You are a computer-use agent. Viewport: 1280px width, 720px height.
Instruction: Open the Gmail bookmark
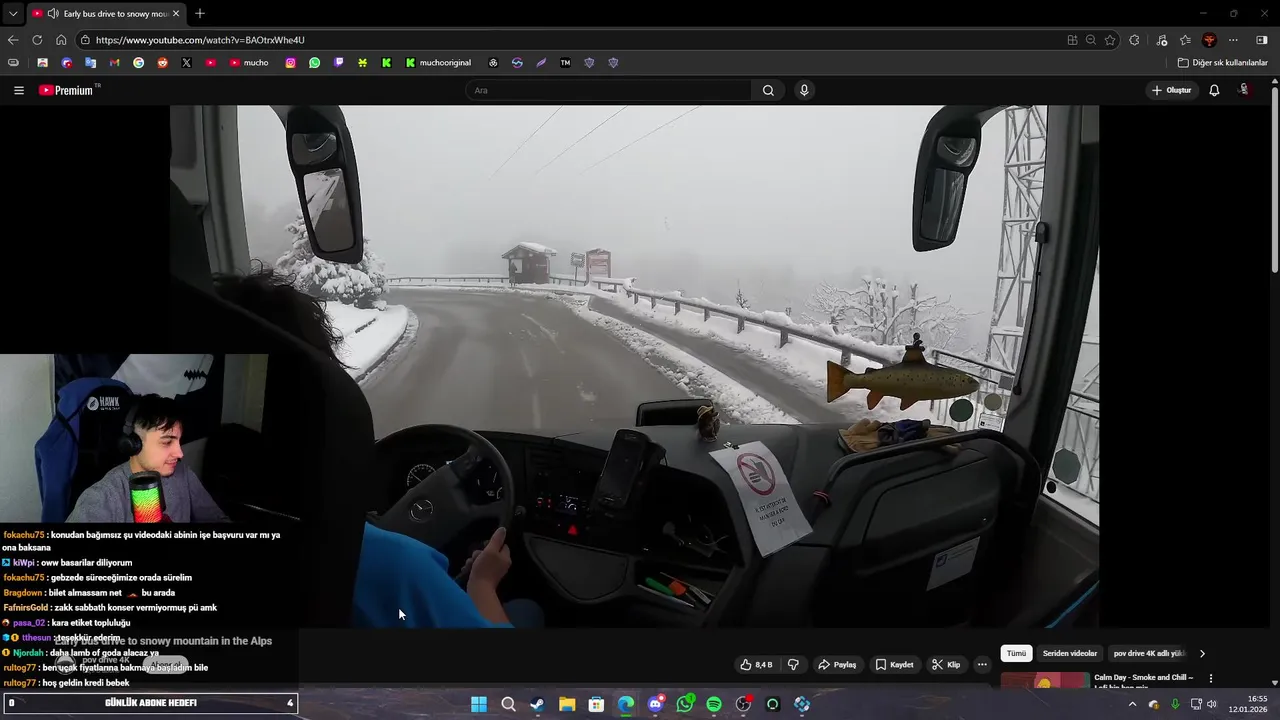[114, 62]
